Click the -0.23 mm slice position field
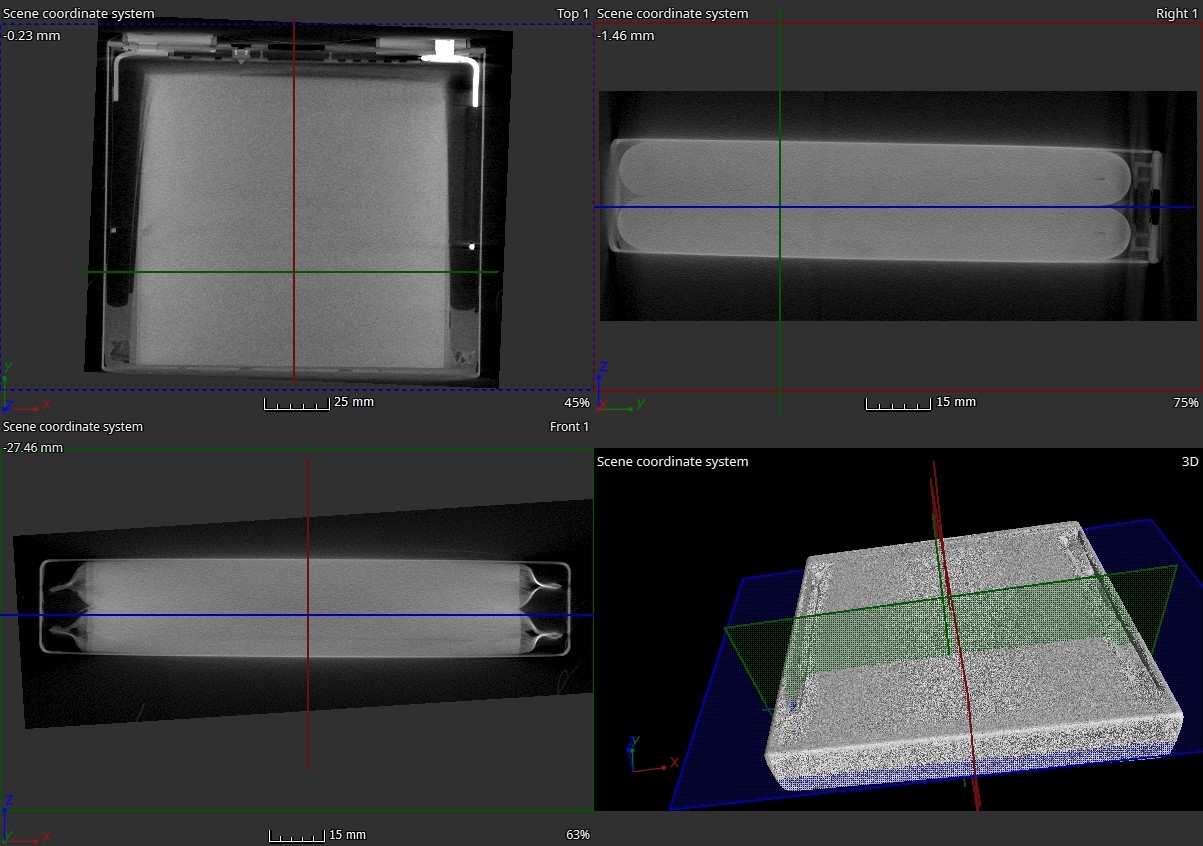The height and width of the screenshot is (846, 1203). (x=31, y=35)
